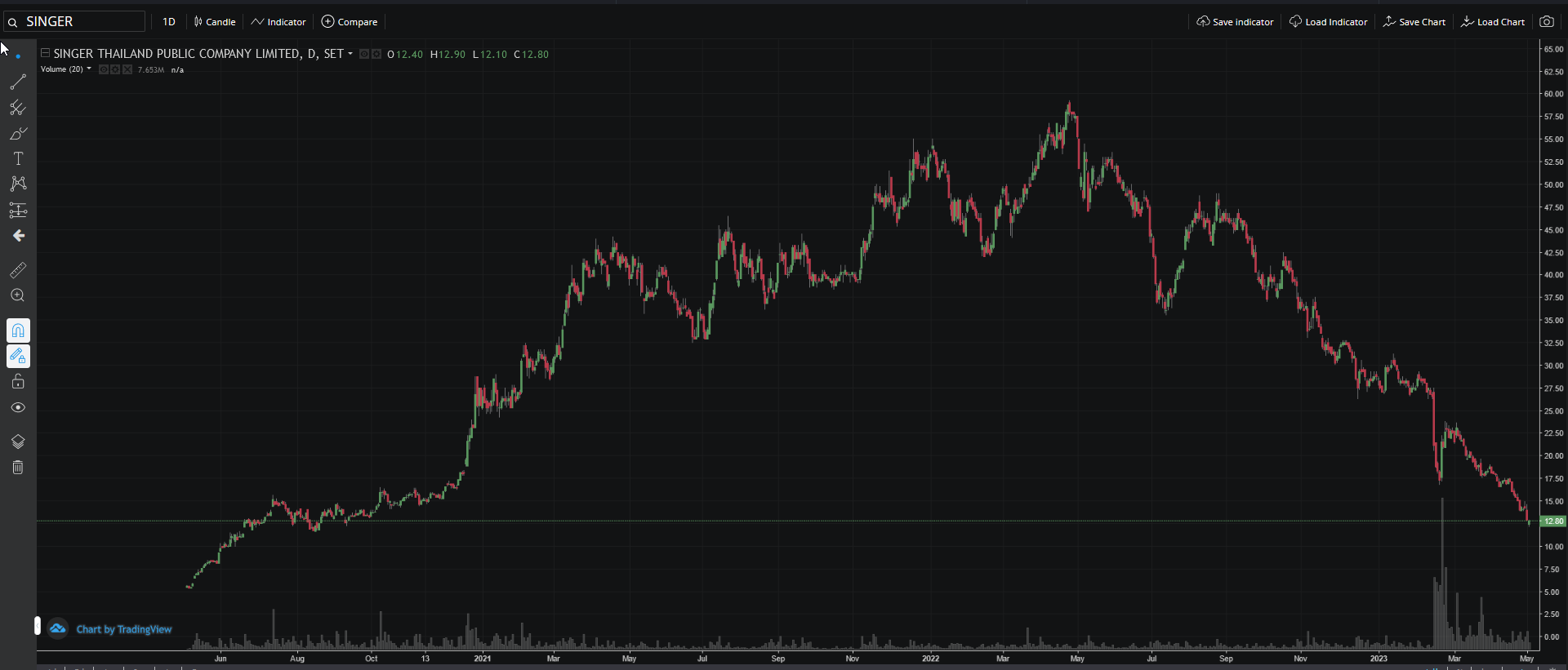Click the 12.80 current price label on scale
The width and height of the screenshot is (1568, 670).
pyautogui.click(x=1552, y=521)
